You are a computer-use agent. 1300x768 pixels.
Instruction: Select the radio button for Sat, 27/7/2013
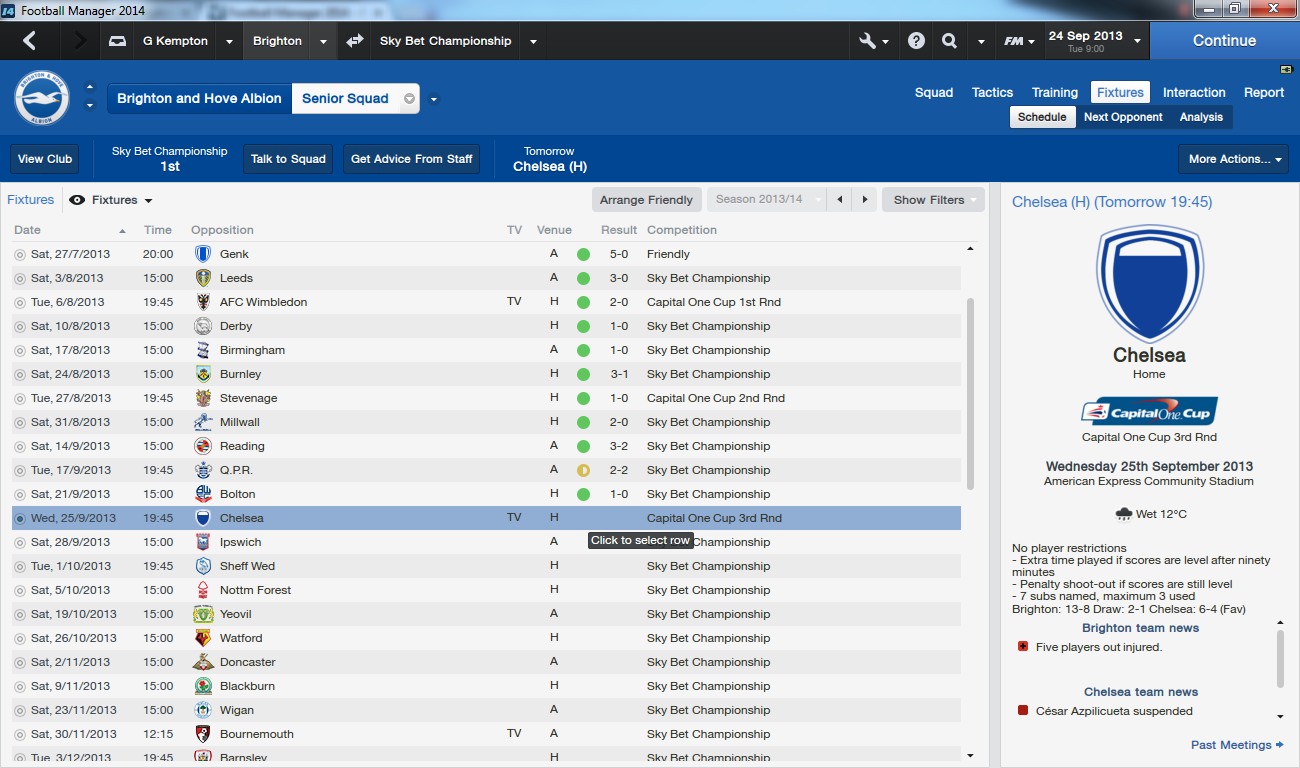point(20,254)
